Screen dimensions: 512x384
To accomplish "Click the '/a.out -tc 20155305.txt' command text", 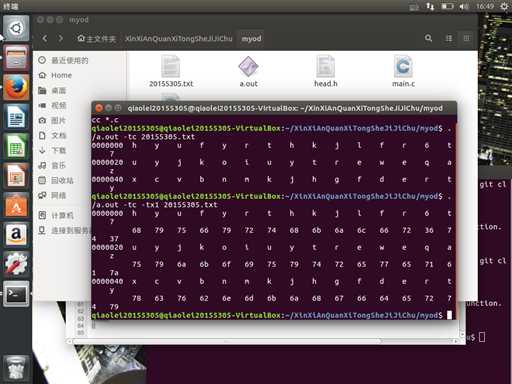I will [143, 137].
